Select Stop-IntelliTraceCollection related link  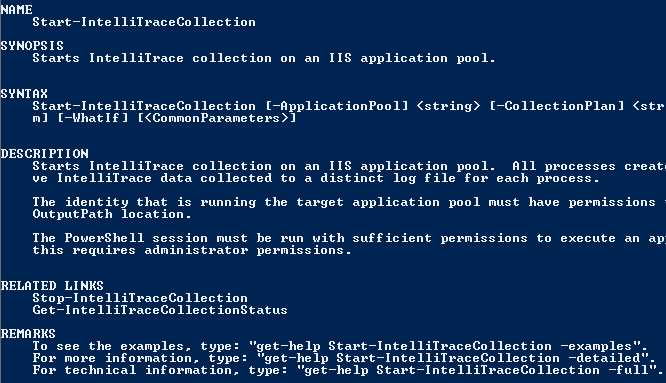140,298
